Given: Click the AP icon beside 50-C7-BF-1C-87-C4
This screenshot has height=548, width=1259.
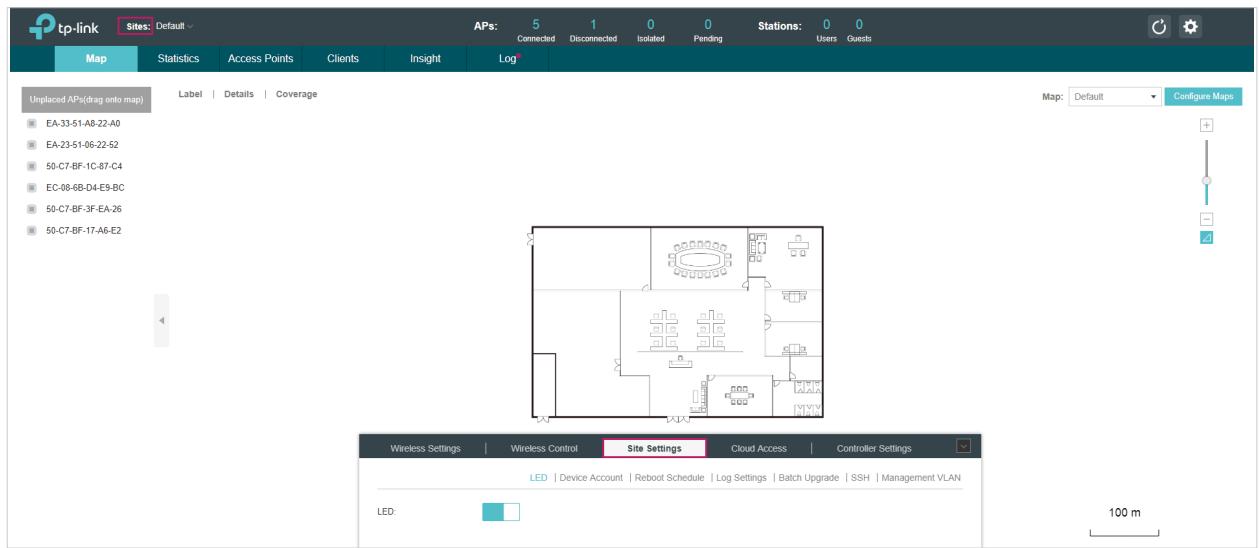Looking at the screenshot, I should (31, 165).
